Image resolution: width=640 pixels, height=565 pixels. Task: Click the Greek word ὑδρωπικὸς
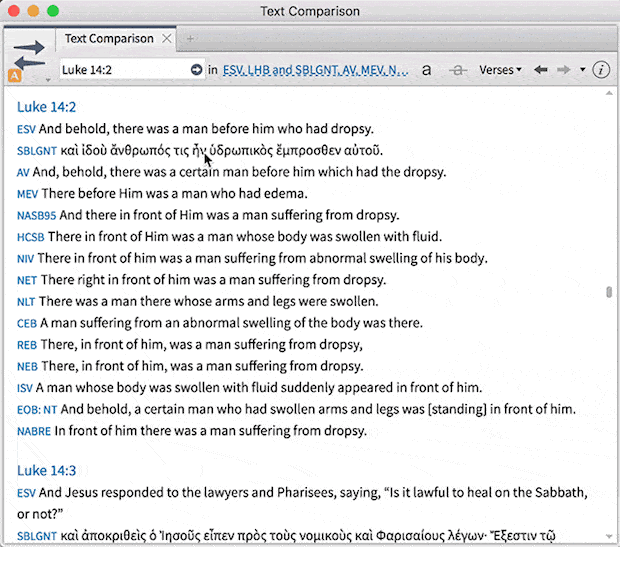pyautogui.click(x=241, y=151)
